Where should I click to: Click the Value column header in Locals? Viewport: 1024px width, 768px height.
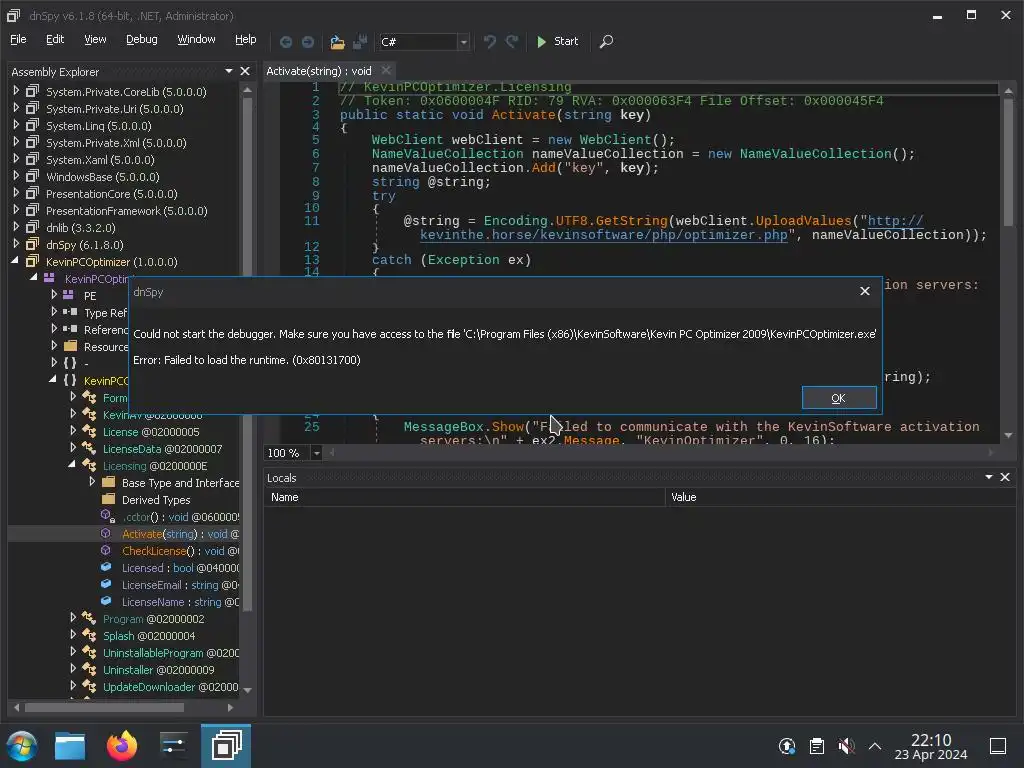(x=840, y=497)
